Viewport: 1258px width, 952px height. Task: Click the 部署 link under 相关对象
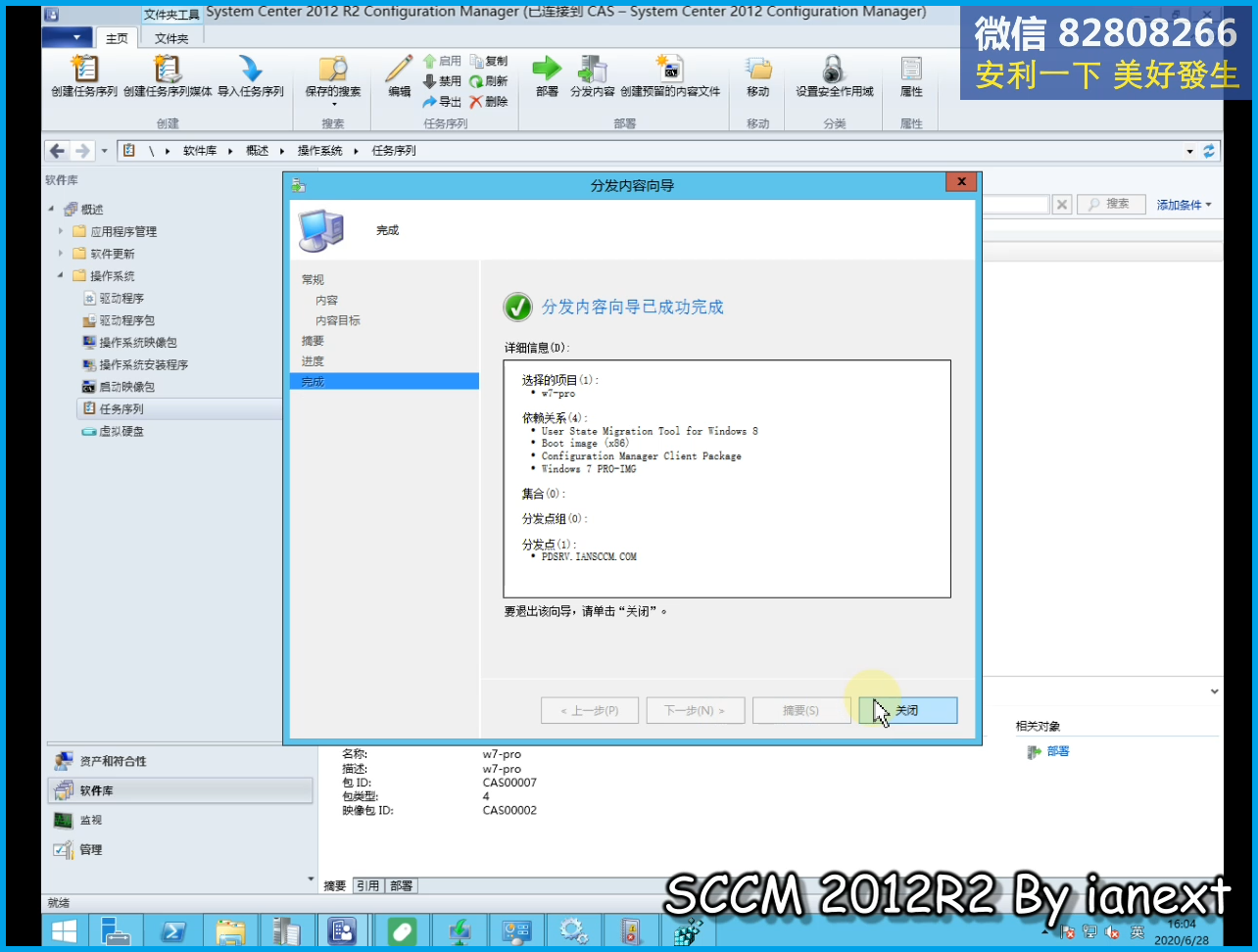point(1058,751)
